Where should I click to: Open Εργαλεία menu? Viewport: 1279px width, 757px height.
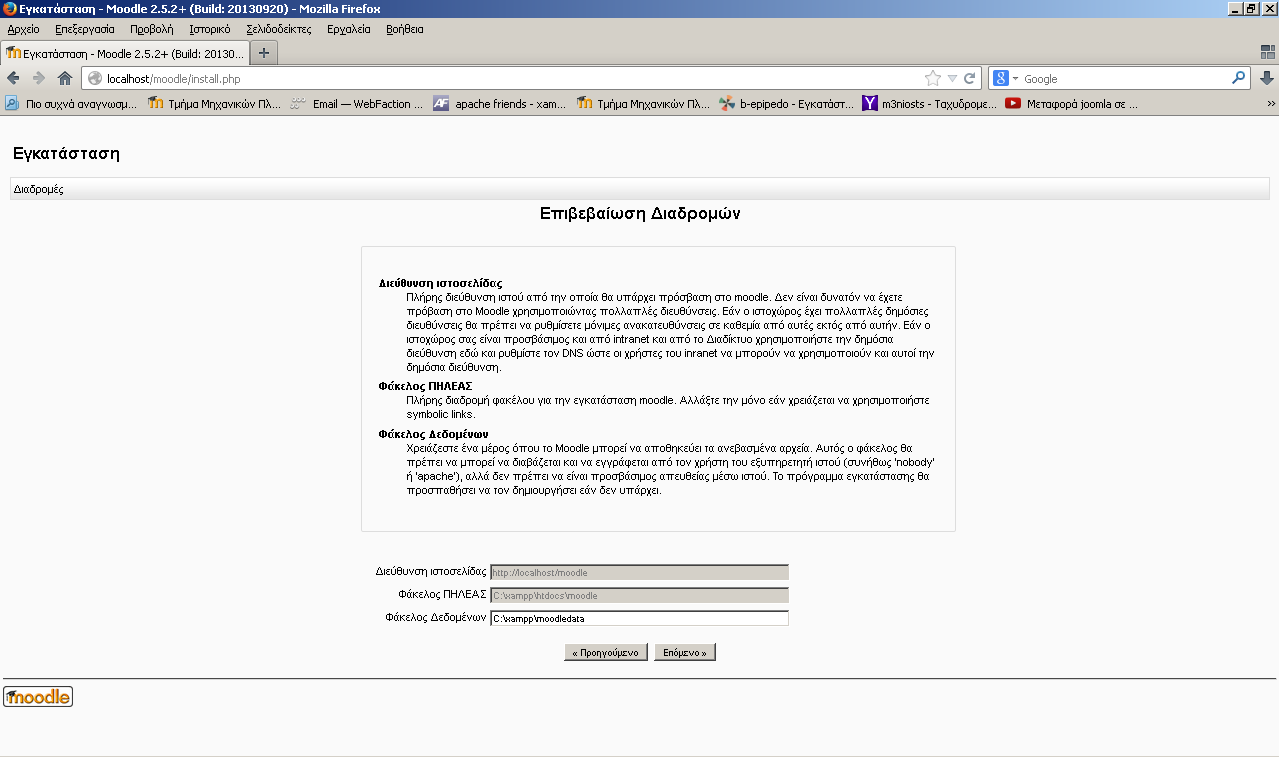349,29
